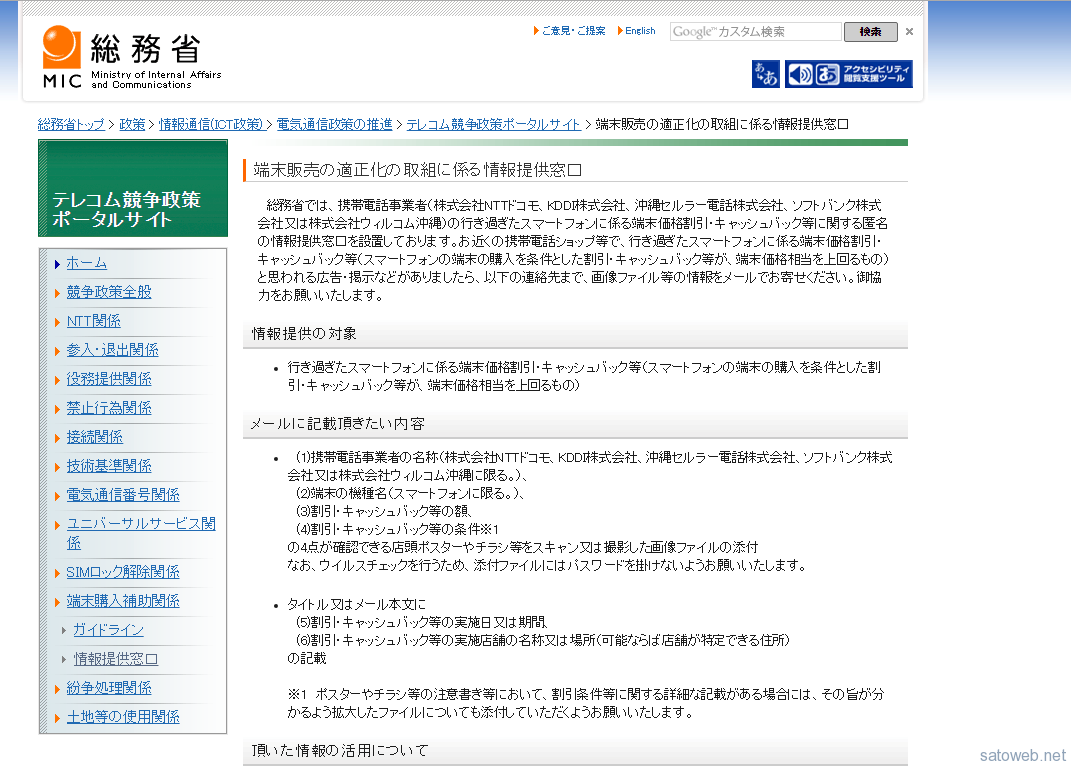Viewport: 1071px width, 766px height.
Task: Open 役務提供関係 in the sidebar
Action: point(109,379)
